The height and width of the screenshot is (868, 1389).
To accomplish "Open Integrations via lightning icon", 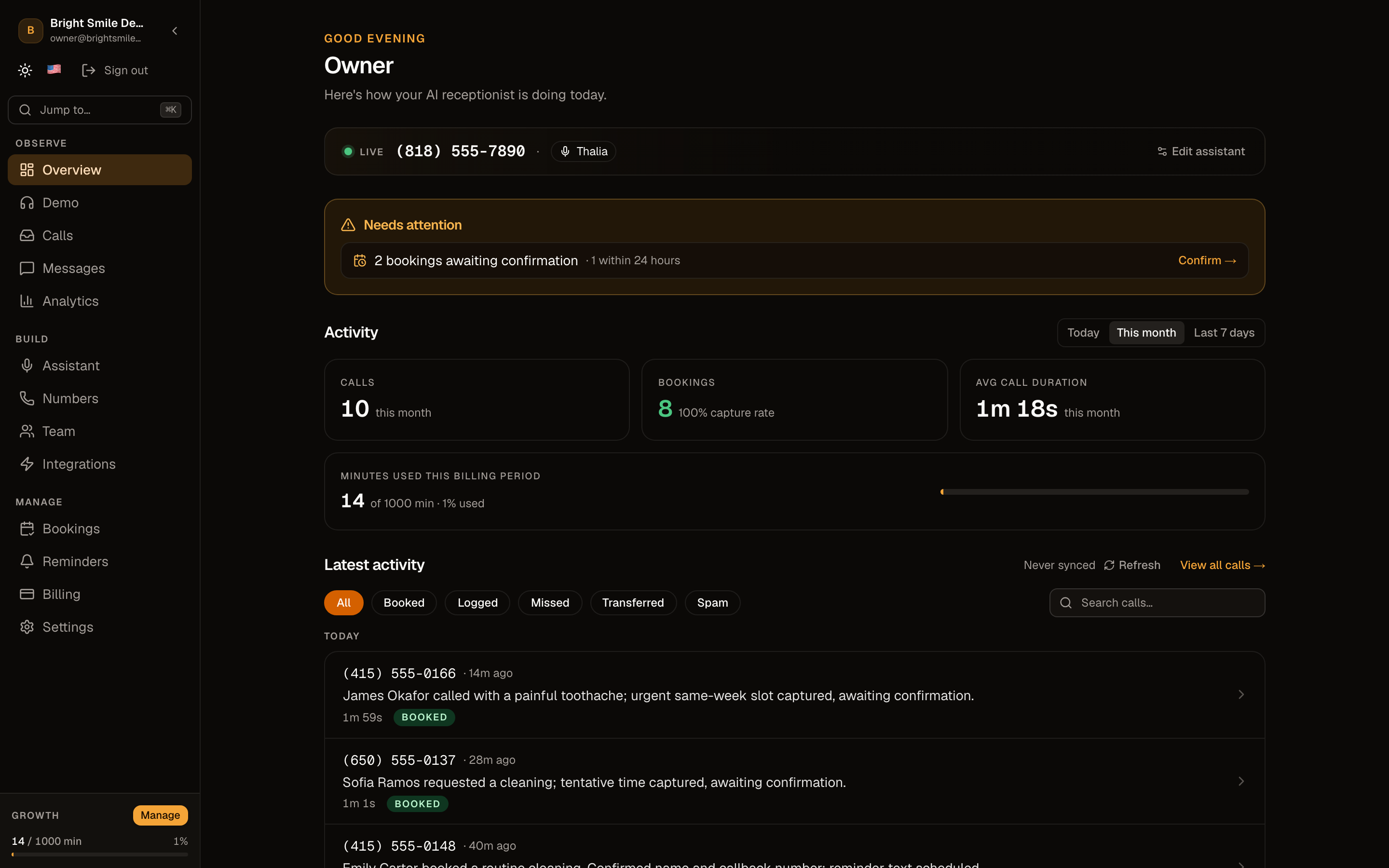I will [x=27, y=464].
